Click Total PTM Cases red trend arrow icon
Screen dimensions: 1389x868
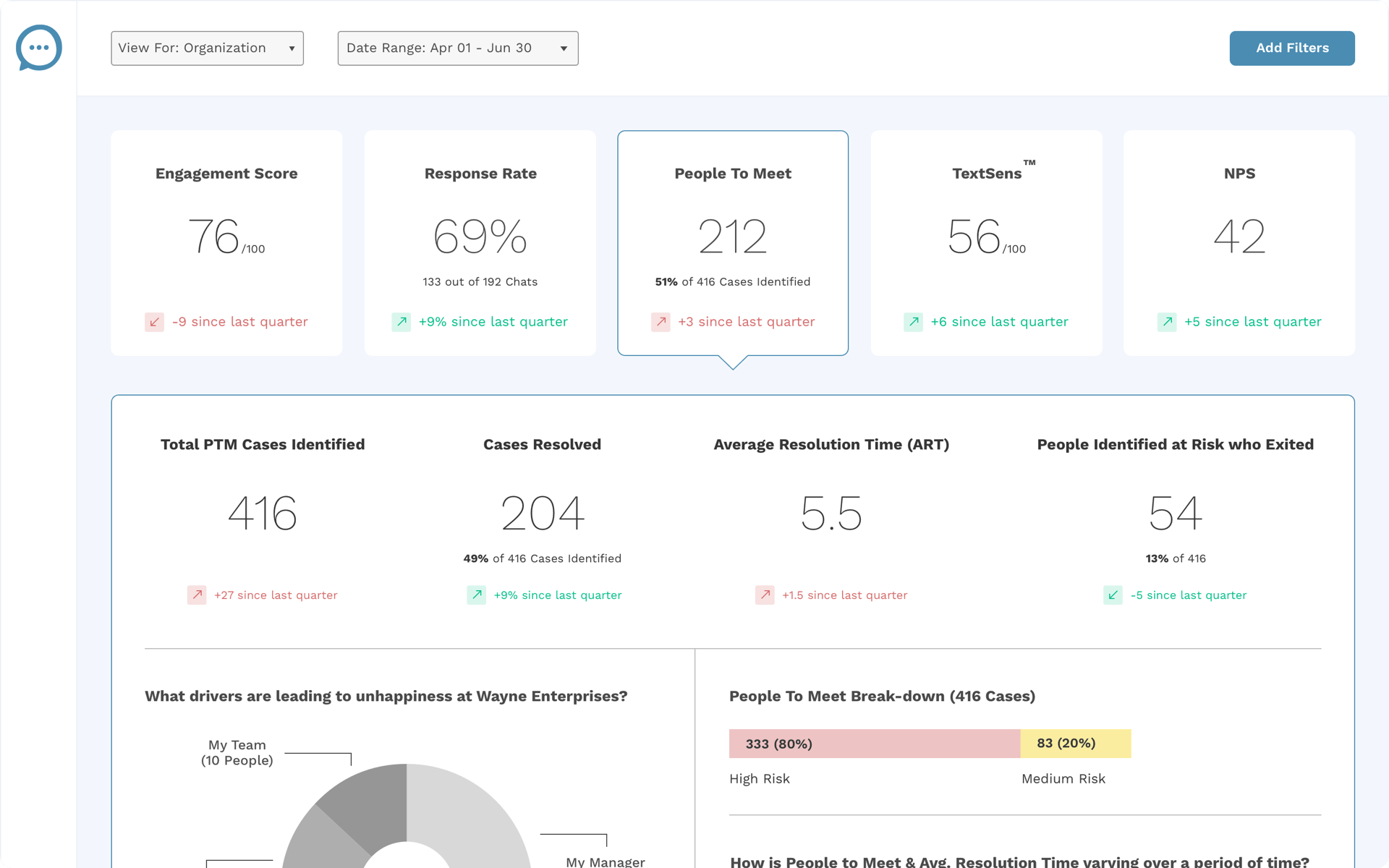[197, 595]
